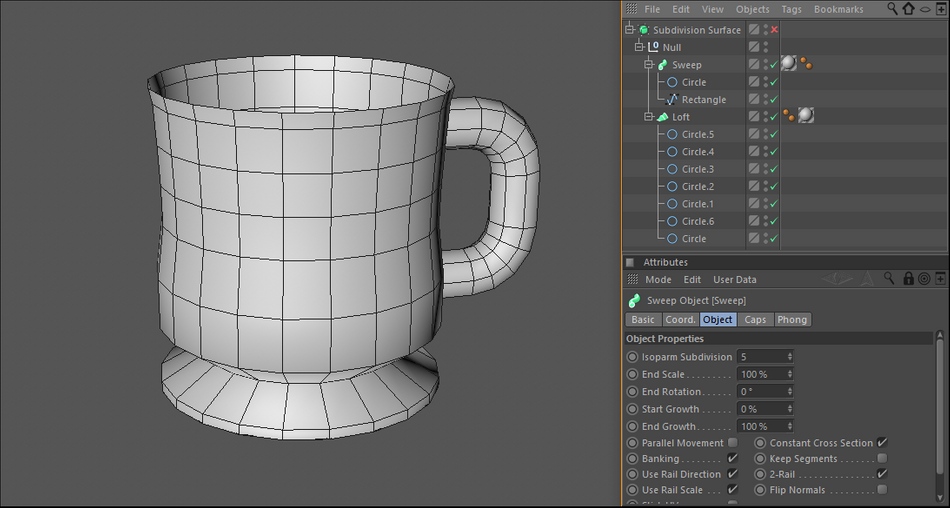Open the Tags menu
Screen dimensions: 950x508
(x=791, y=9)
